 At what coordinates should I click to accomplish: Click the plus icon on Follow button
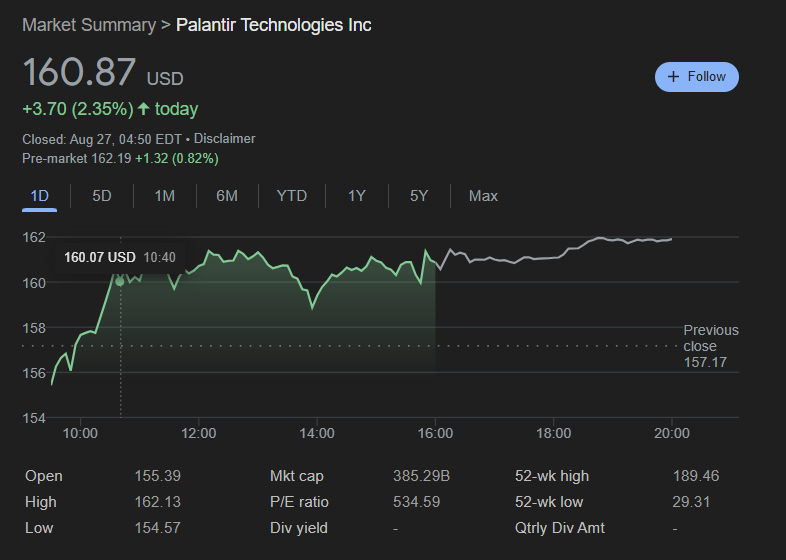(673, 77)
